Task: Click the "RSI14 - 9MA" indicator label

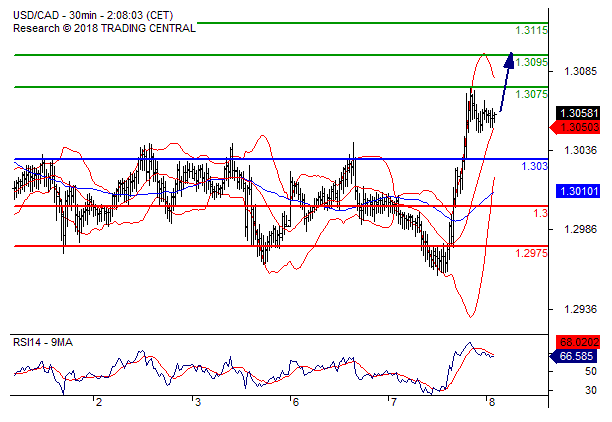Action: tap(43, 342)
